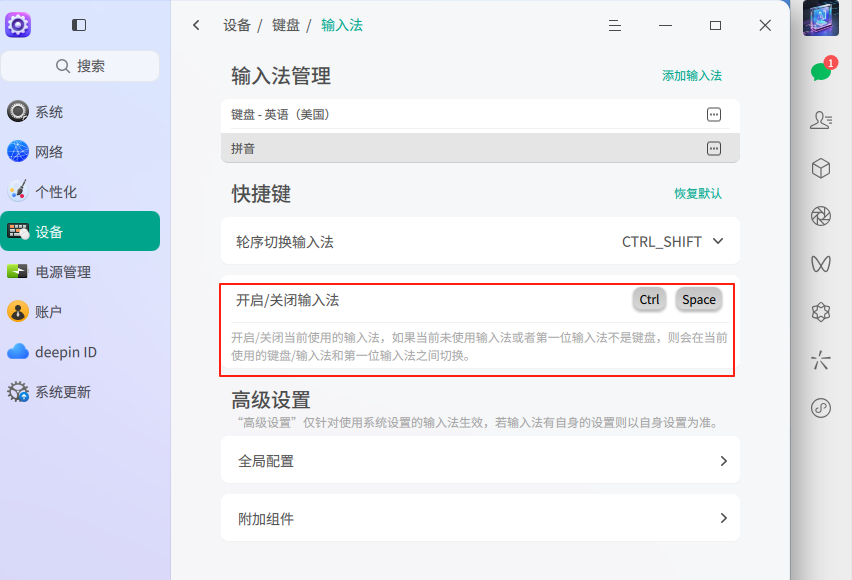Click the 输入法管理 heading
Viewport: 852px width, 580px height.
(281, 76)
